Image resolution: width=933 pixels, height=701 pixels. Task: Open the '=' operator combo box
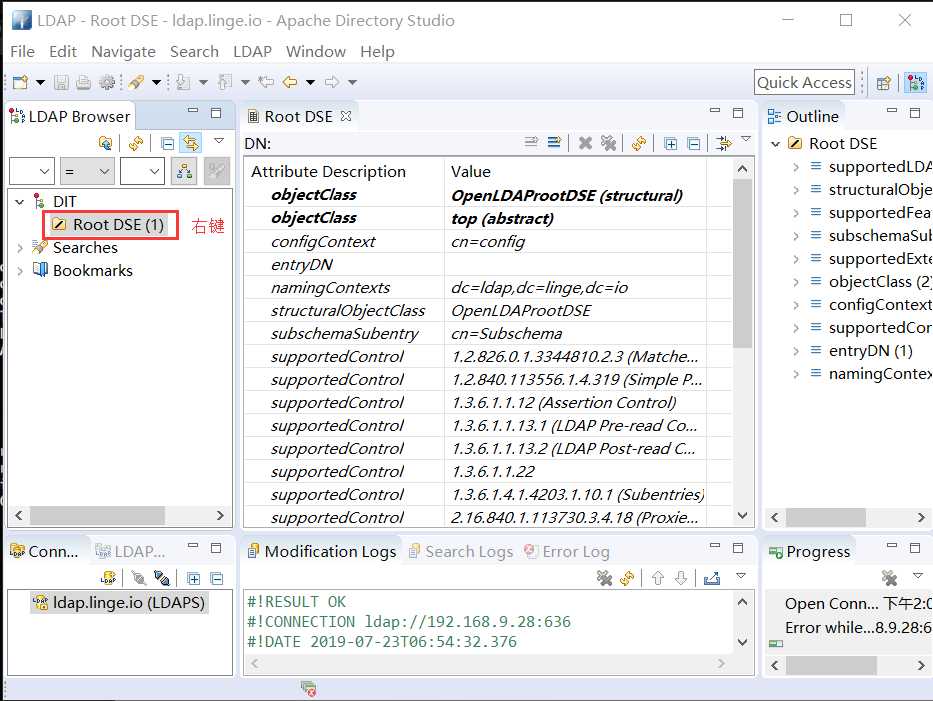click(x=87, y=172)
